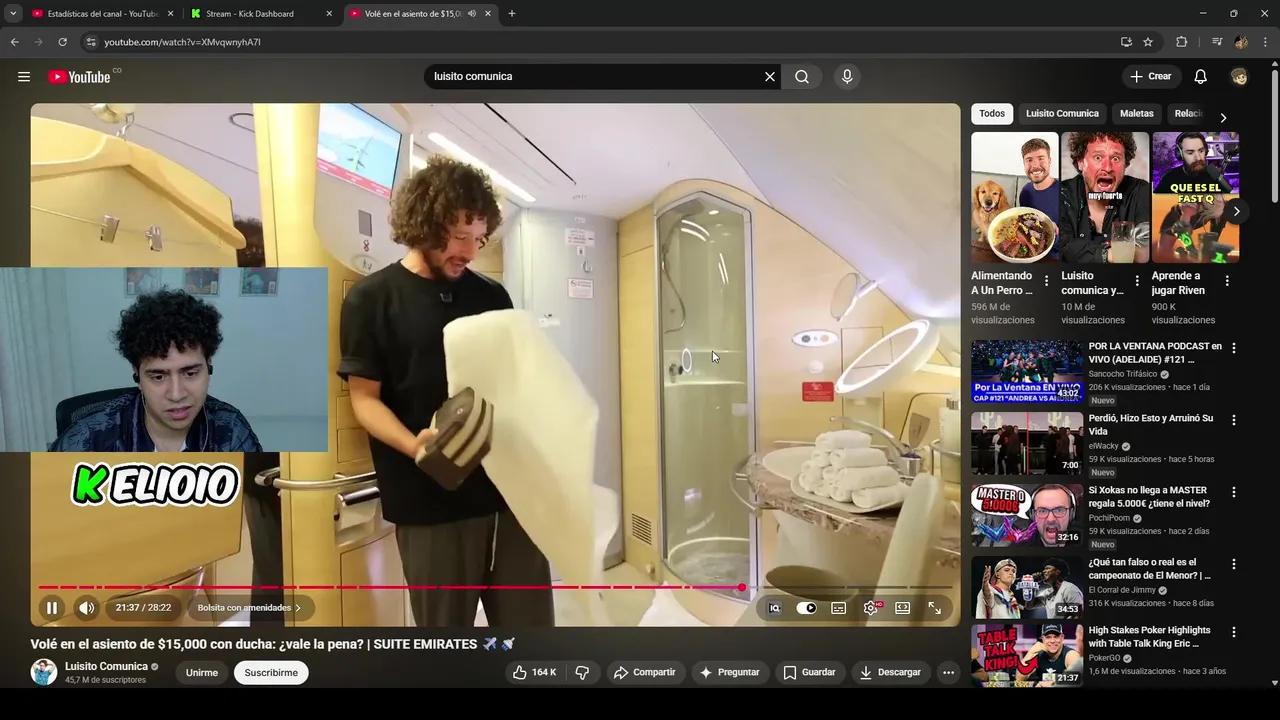
Task: Mute the video volume
Action: [x=87, y=608]
